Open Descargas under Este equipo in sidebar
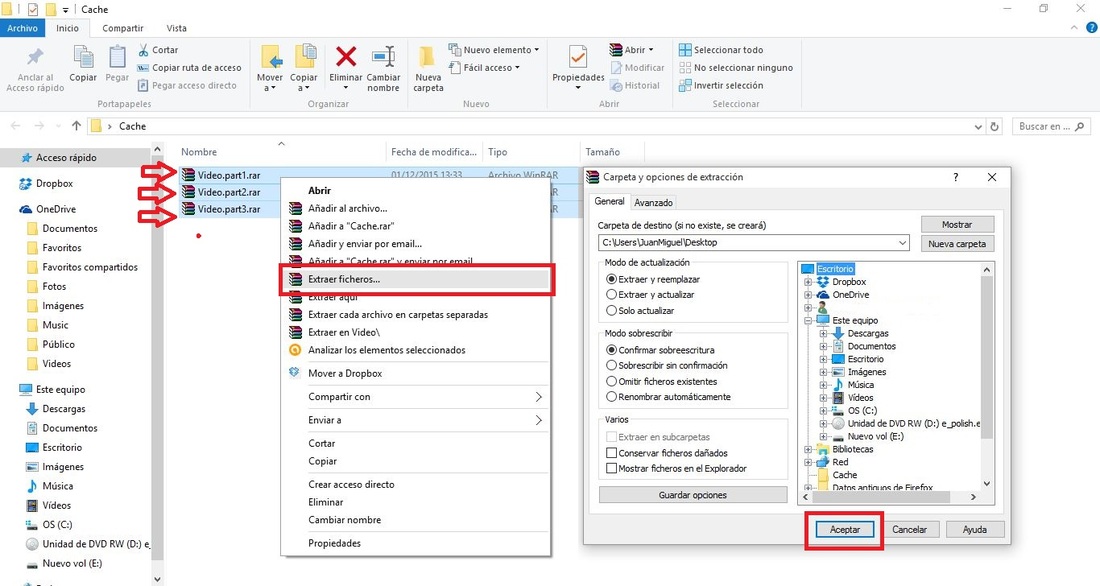 pos(56,408)
